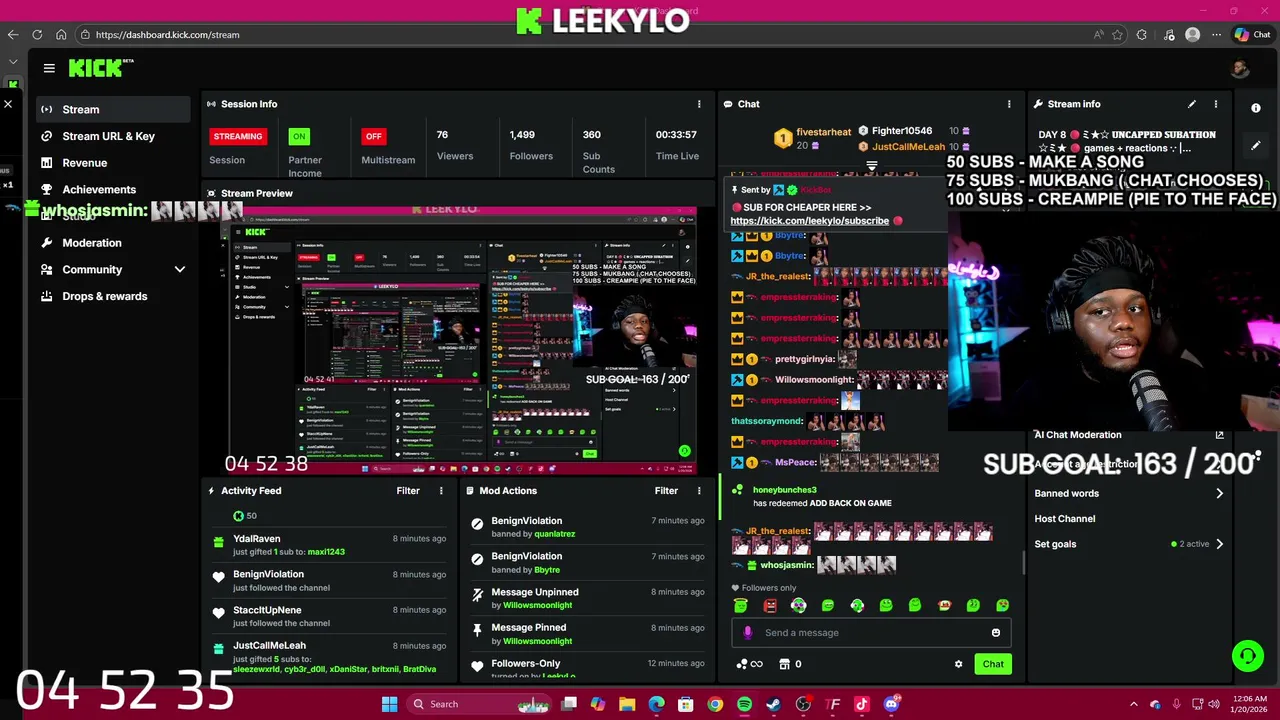This screenshot has width=1280, height=720.
Task: Click the browser back arrow
Action: tap(13, 35)
